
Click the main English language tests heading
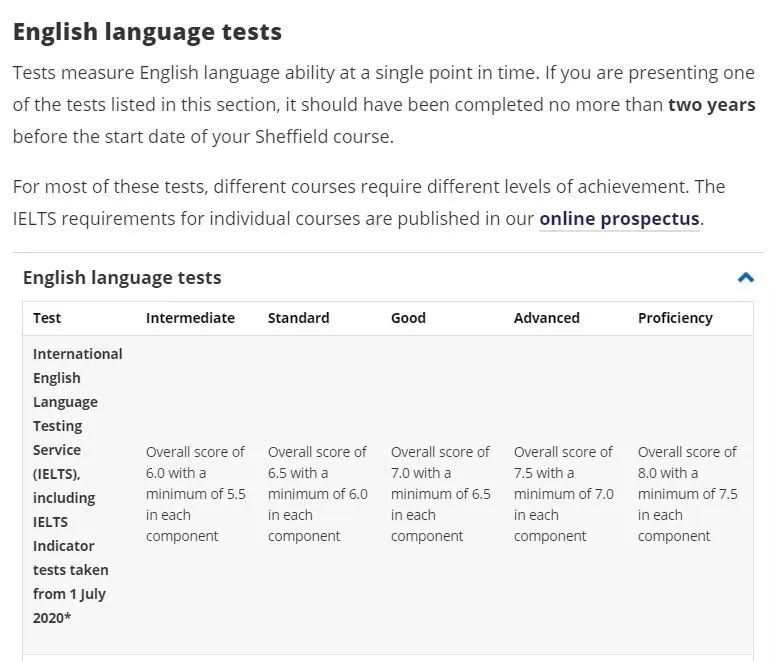point(147,32)
